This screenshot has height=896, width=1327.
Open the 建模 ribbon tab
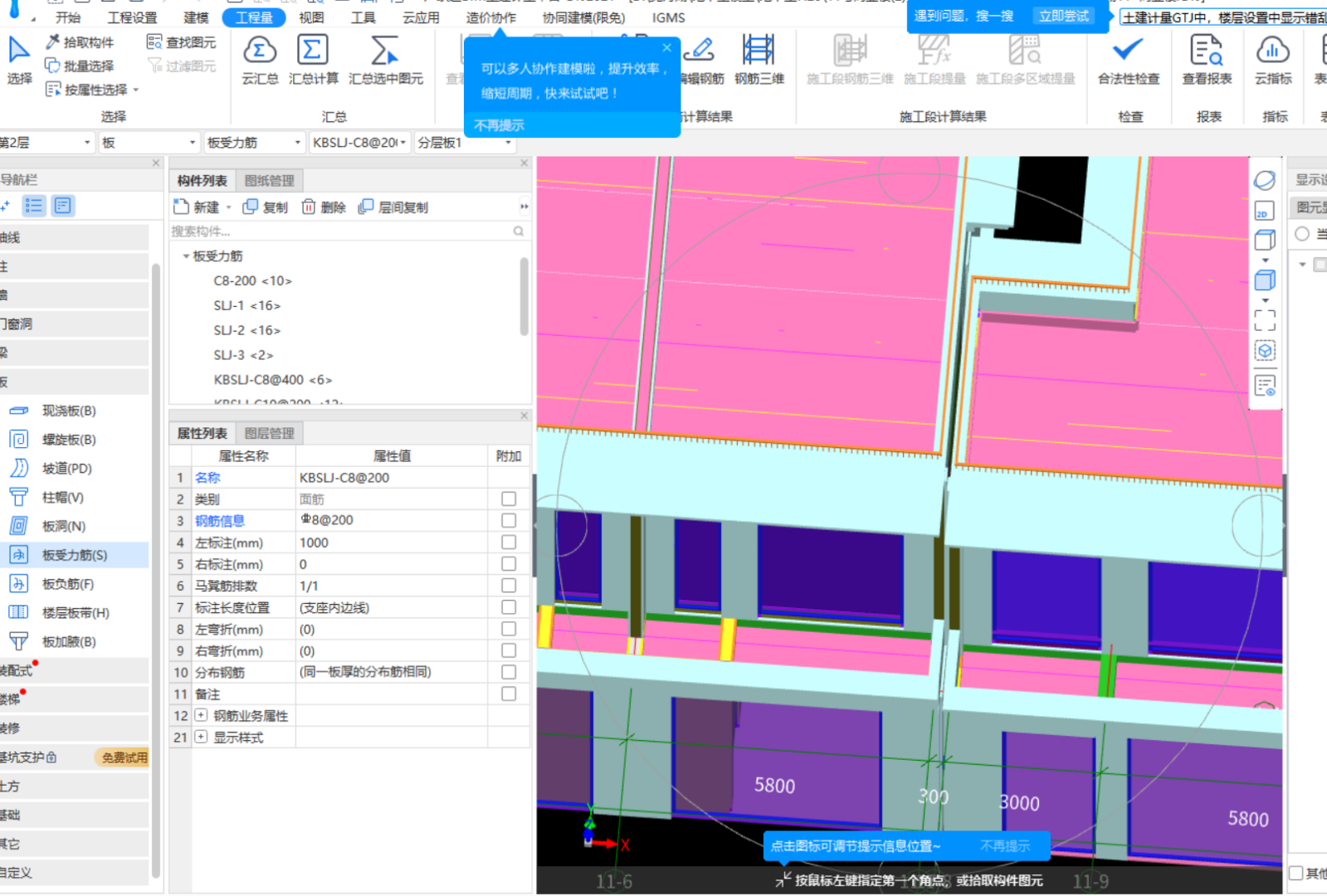click(197, 17)
